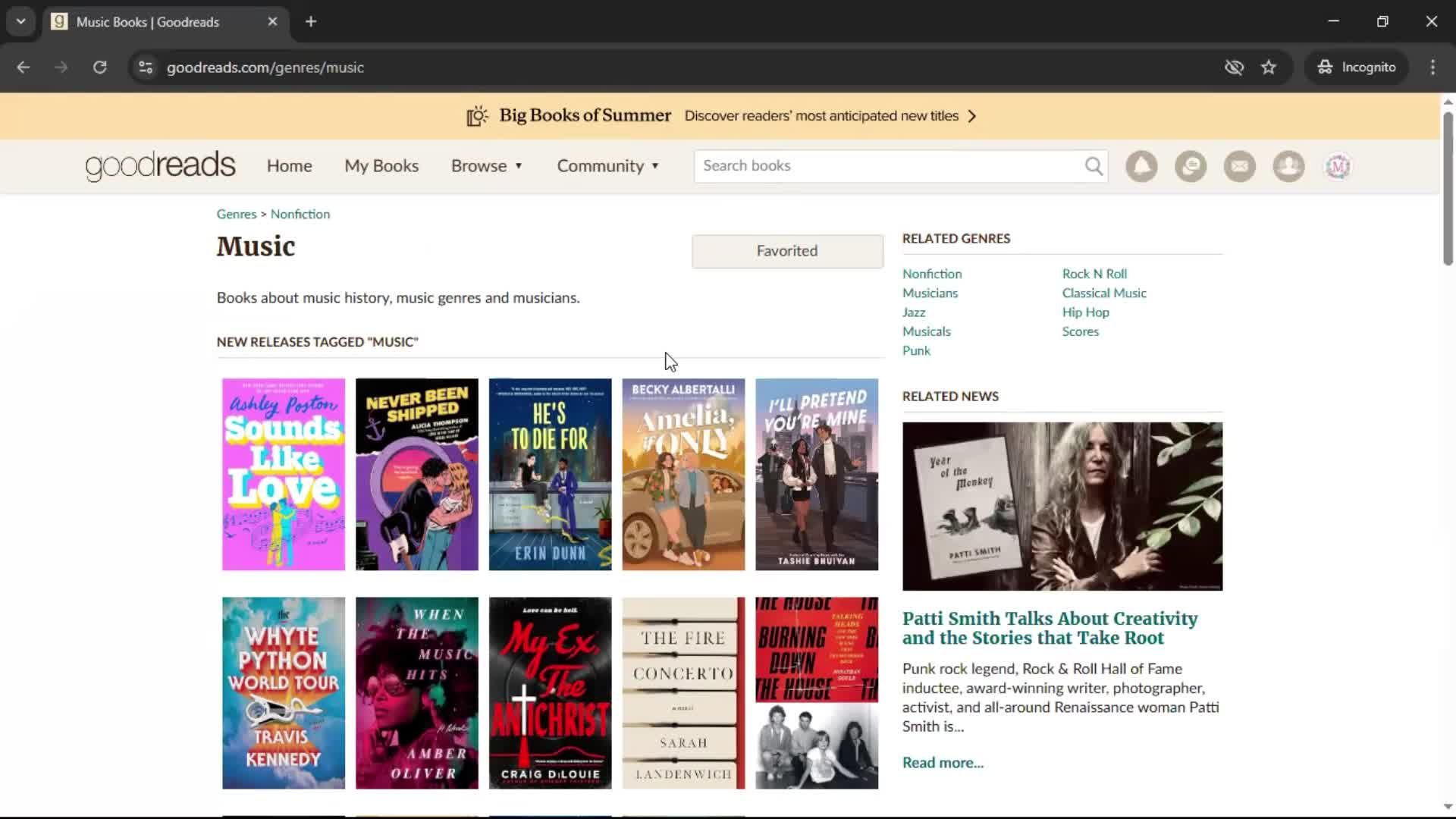Open the Musicals related genre
This screenshot has height=819, width=1456.
click(926, 331)
